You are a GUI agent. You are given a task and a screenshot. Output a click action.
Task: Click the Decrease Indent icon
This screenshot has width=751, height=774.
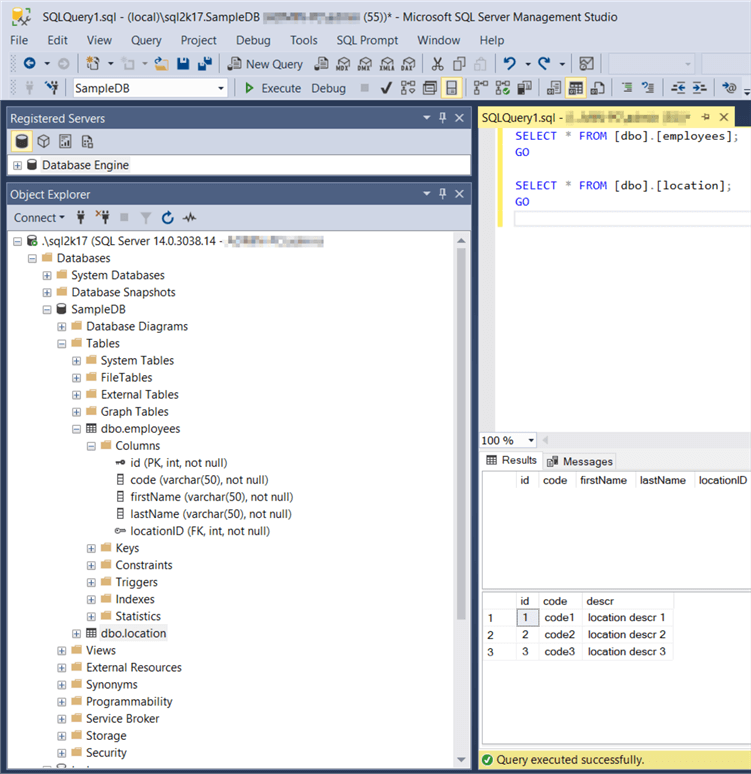click(x=678, y=88)
